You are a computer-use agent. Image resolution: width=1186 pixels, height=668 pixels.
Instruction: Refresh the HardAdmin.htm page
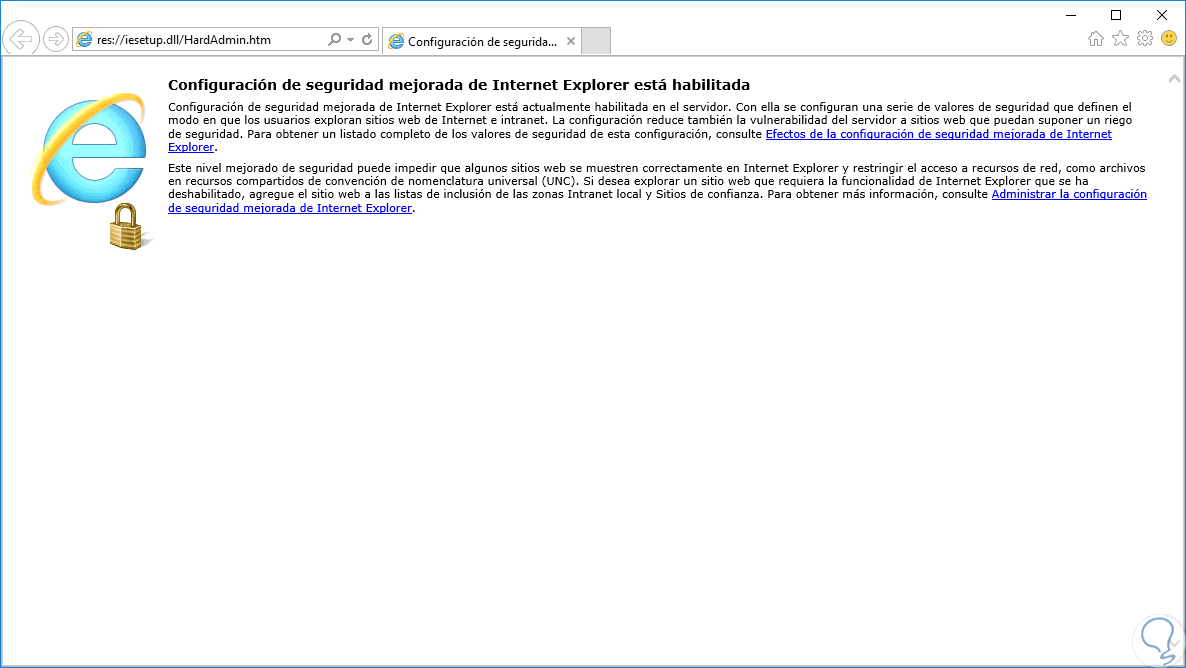(364, 41)
